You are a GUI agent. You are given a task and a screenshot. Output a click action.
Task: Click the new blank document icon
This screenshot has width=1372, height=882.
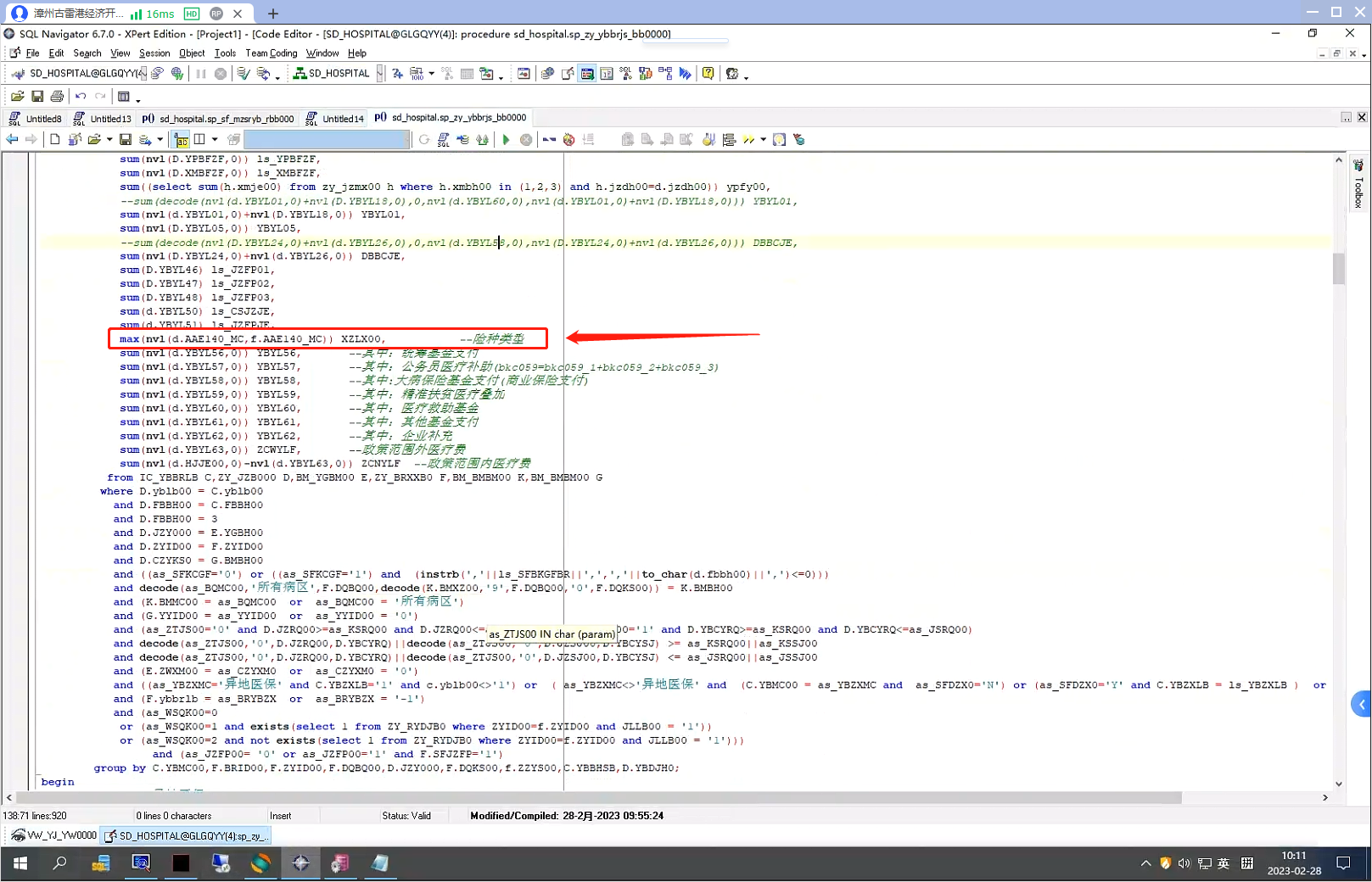pyautogui.click(x=55, y=140)
